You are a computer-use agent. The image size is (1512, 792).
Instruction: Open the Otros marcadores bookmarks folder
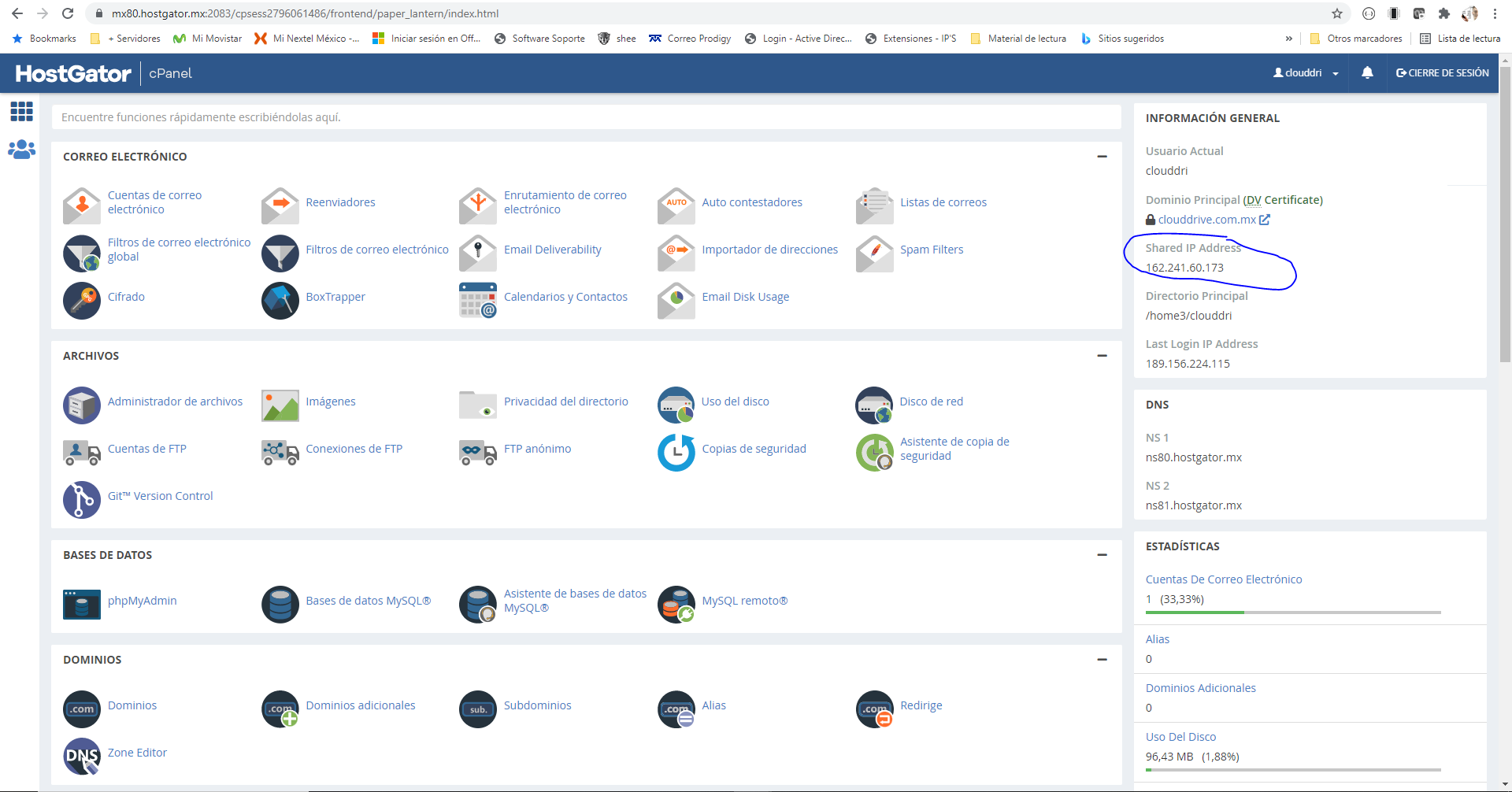click(x=1356, y=38)
